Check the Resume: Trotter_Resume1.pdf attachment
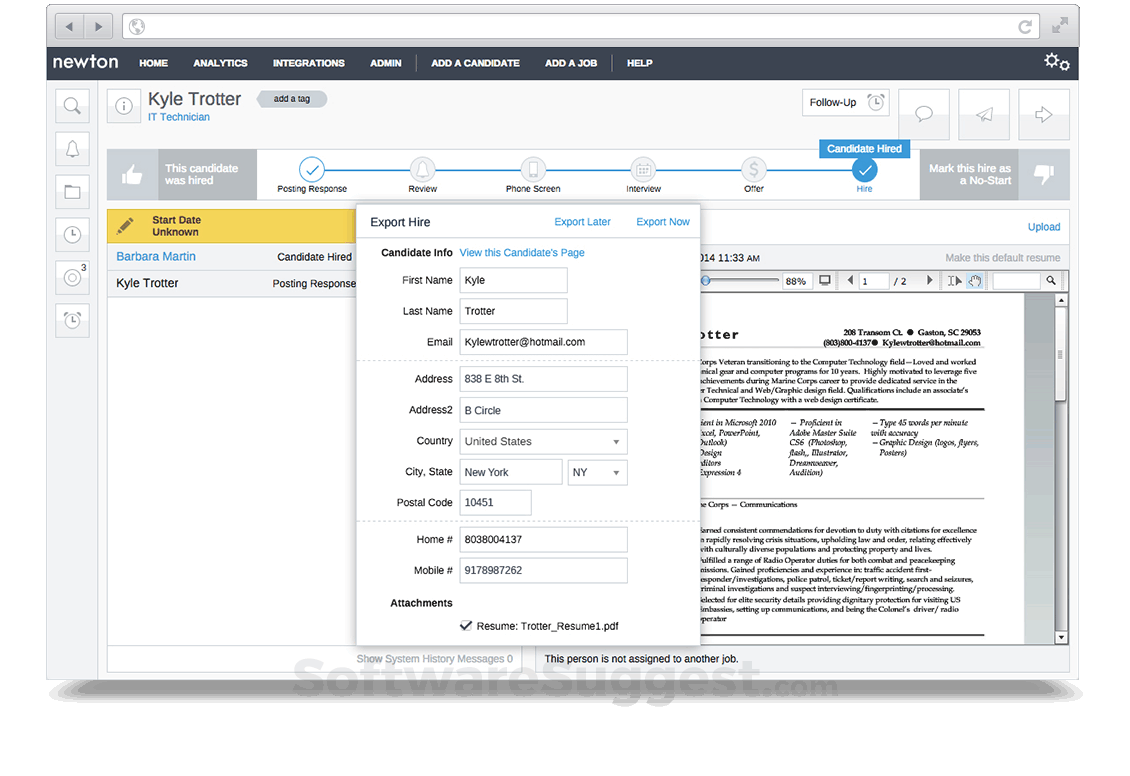The width and height of the screenshot is (1130, 776). click(466, 625)
